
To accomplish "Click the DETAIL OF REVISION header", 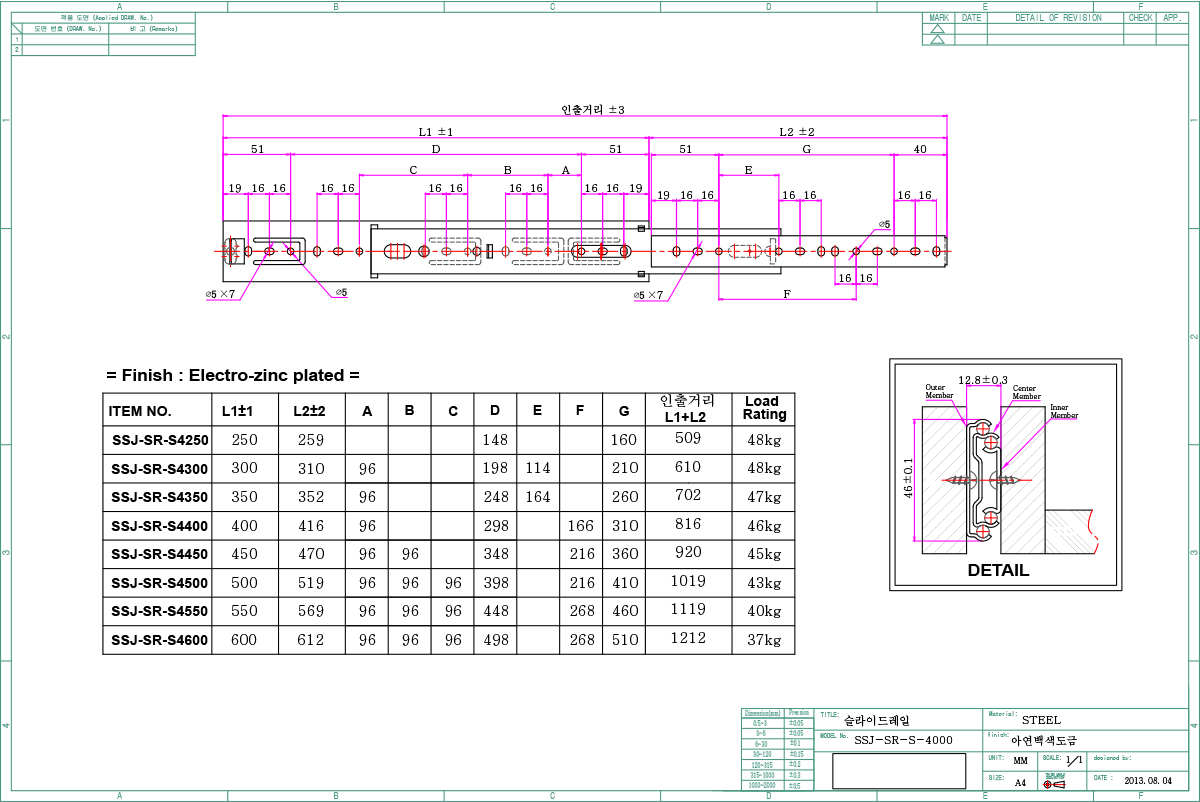I will click(1058, 18).
